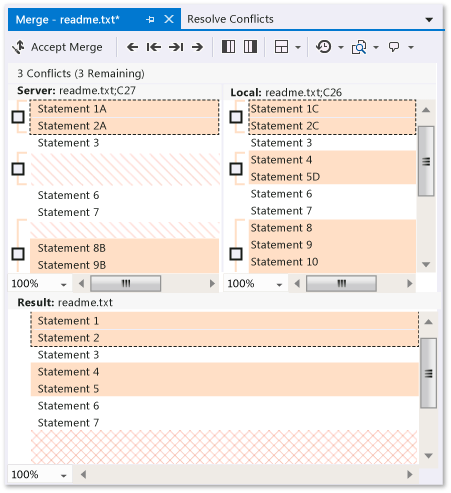Select 'Statement 2A' line in Server pane
The width and height of the screenshot is (451, 493).
[125, 126]
